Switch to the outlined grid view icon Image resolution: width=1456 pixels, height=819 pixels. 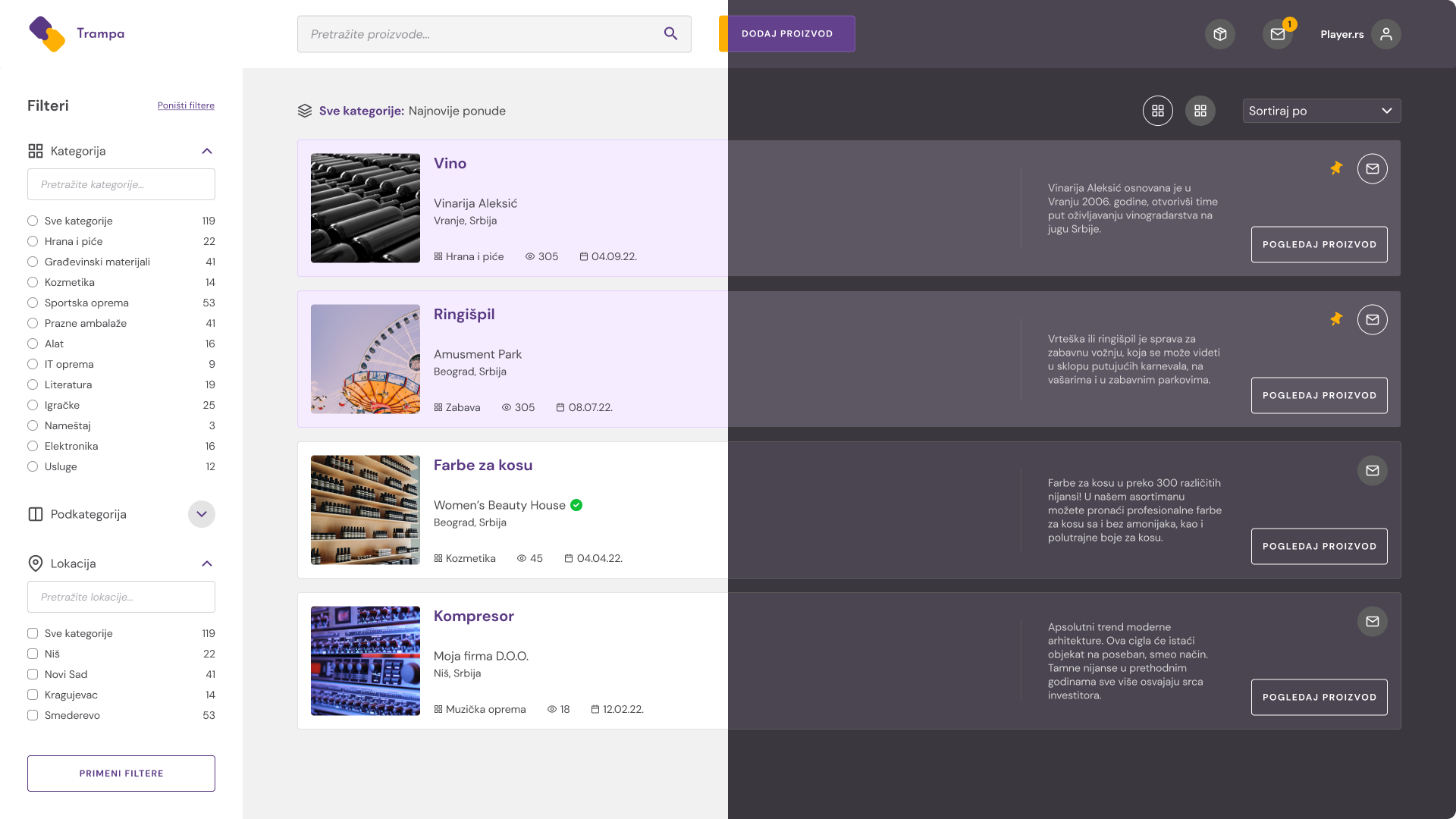tap(1158, 111)
